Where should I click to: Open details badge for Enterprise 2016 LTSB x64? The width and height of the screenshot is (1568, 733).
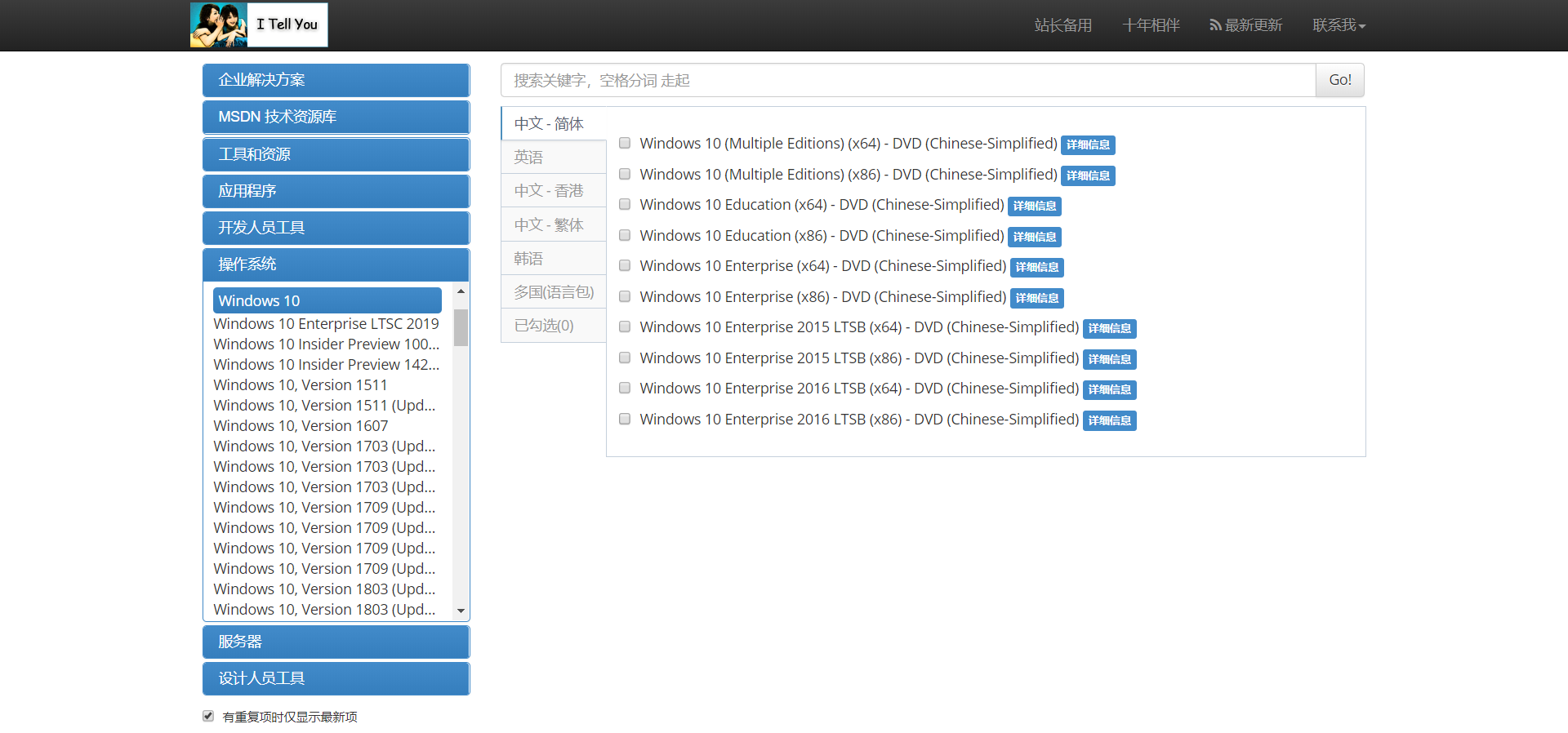(1109, 389)
